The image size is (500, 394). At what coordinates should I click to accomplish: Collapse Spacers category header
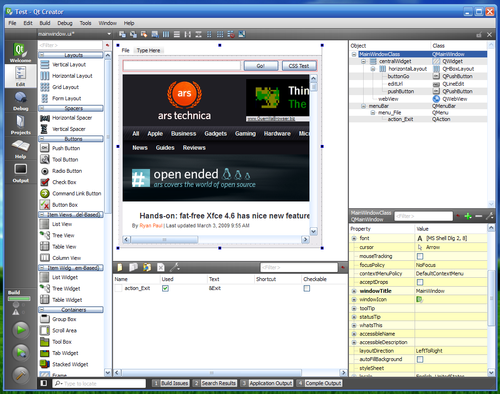[71, 108]
